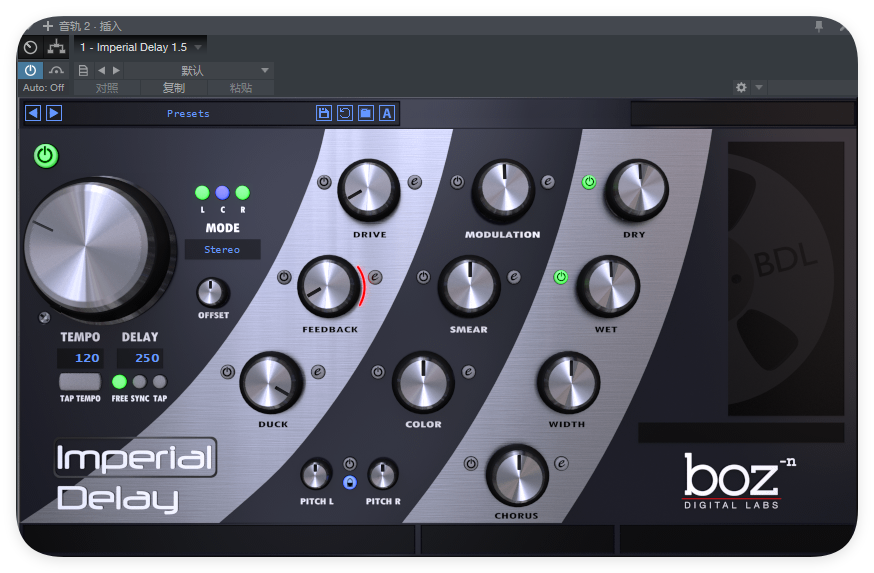Click the 对照 (compare) button
Viewport: 874px width, 573px height.
click(x=107, y=88)
